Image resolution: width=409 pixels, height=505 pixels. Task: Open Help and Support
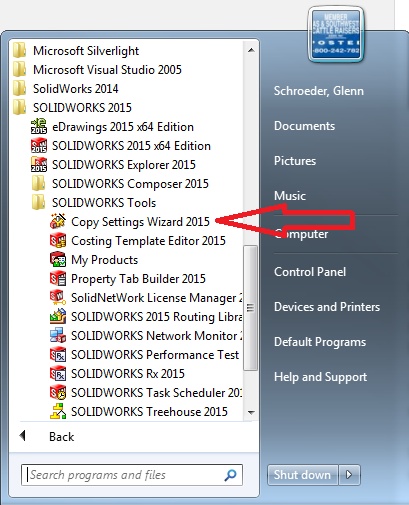tap(320, 377)
